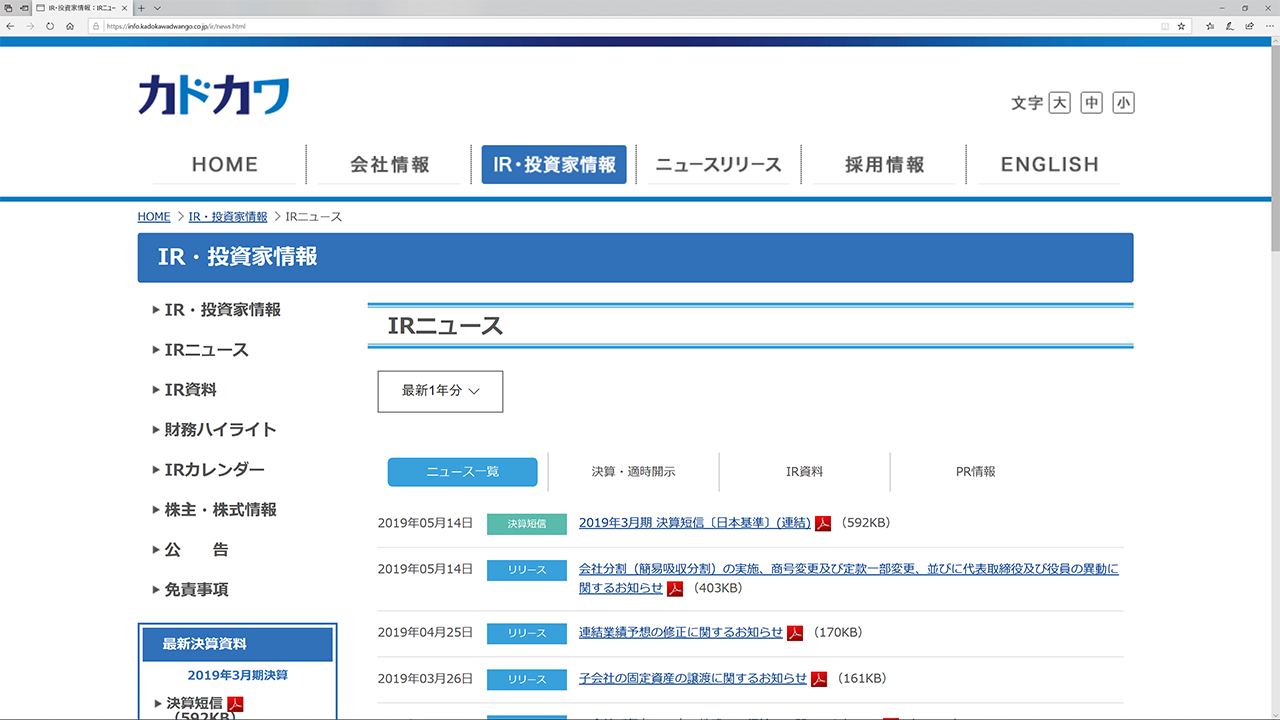Click PDF icon beside 子会社の固定資産の譲渡

click(x=819, y=679)
